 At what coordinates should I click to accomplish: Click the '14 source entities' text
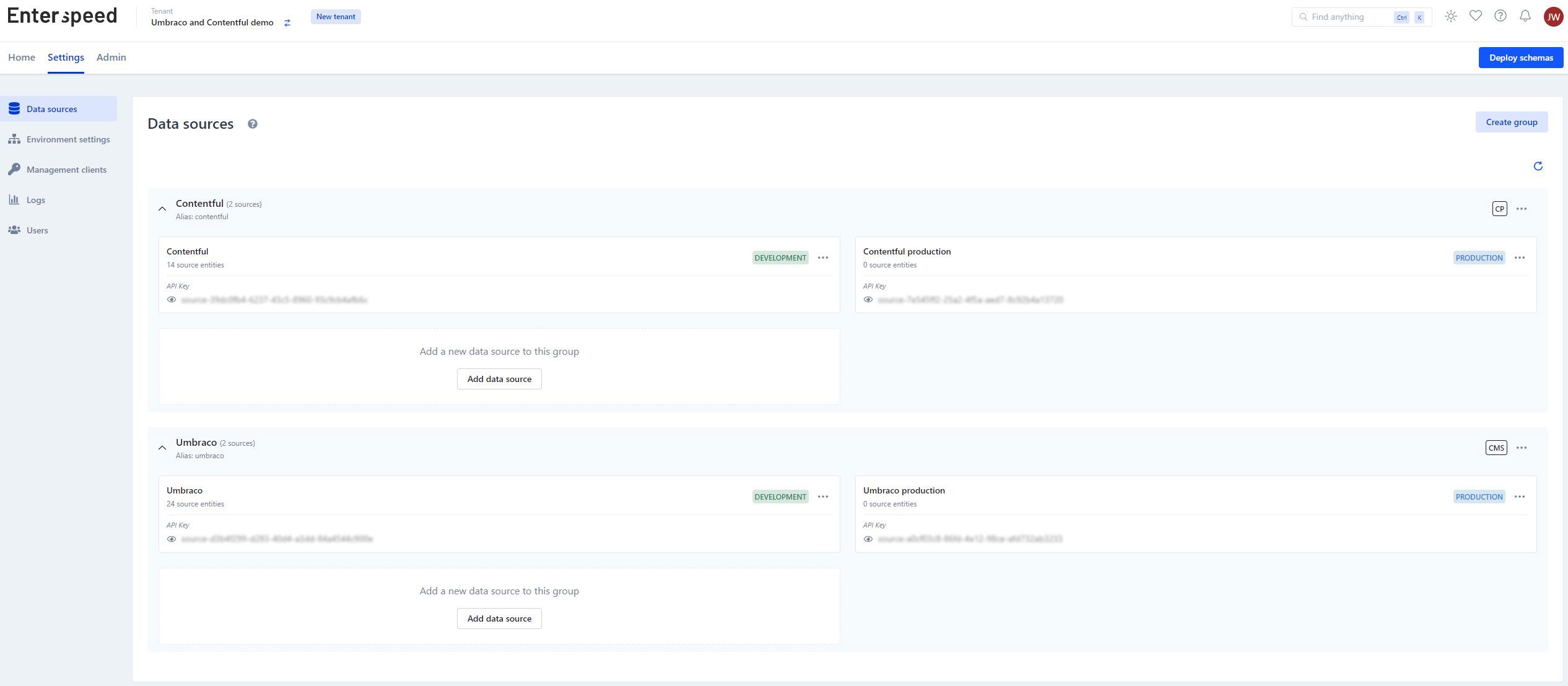pos(195,265)
